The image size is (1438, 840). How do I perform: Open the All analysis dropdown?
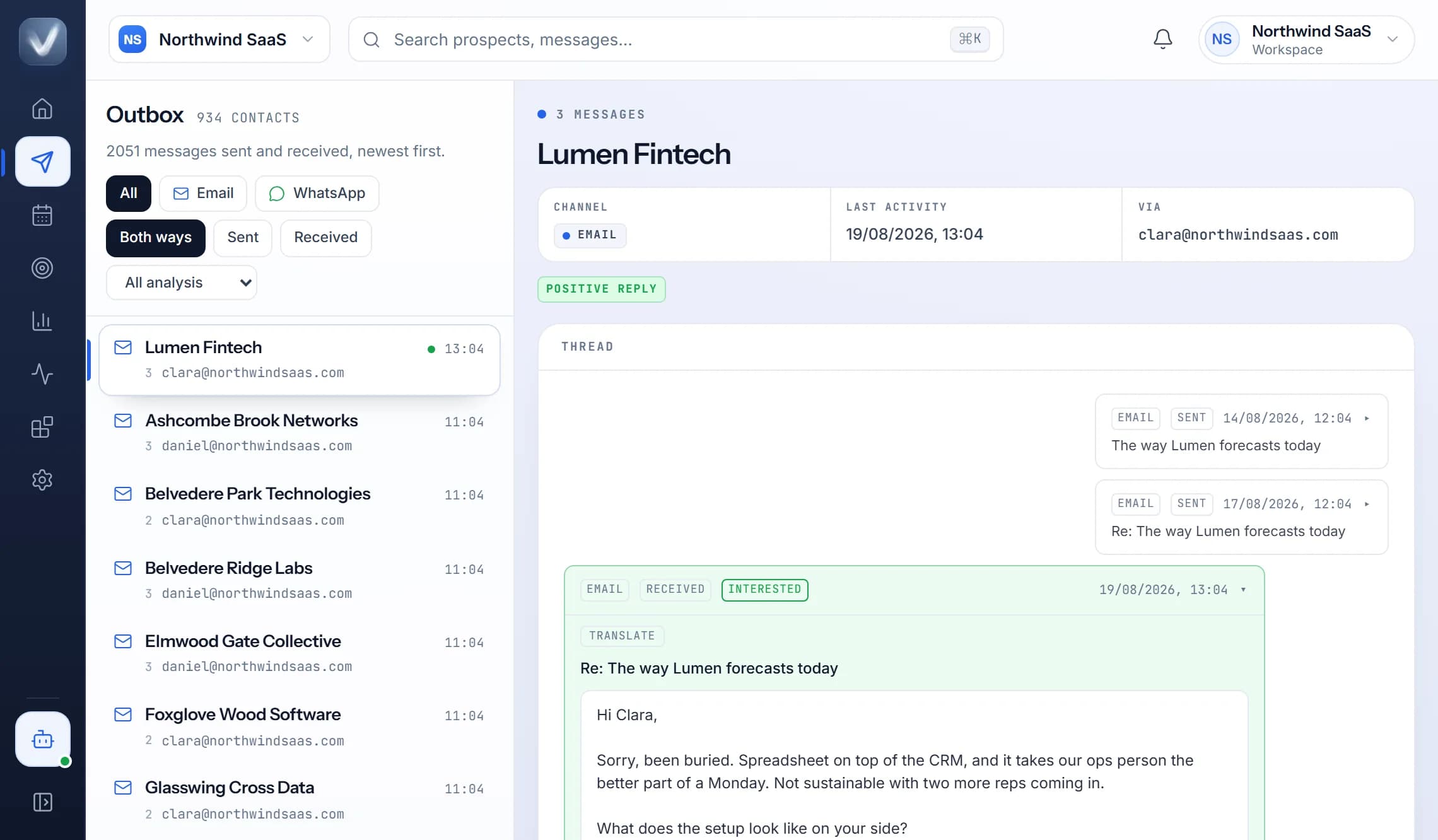pyautogui.click(x=182, y=283)
